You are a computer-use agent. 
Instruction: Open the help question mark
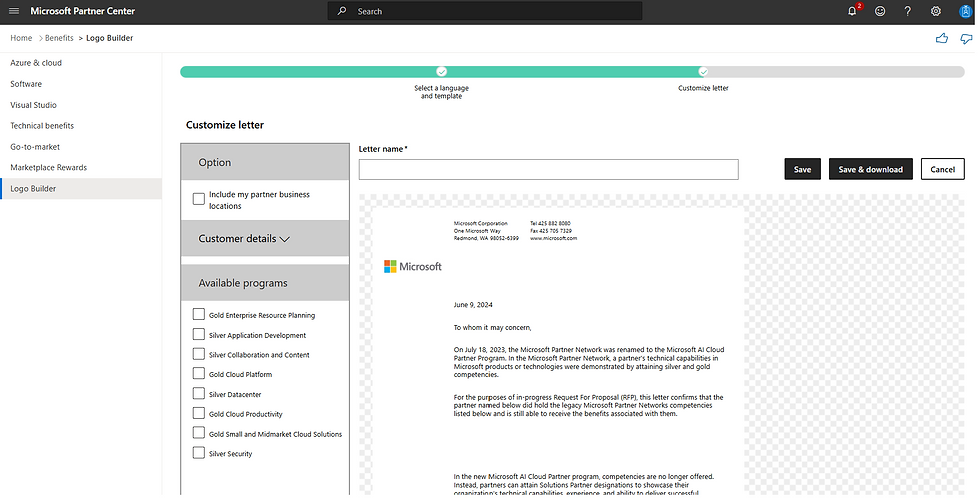click(908, 11)
